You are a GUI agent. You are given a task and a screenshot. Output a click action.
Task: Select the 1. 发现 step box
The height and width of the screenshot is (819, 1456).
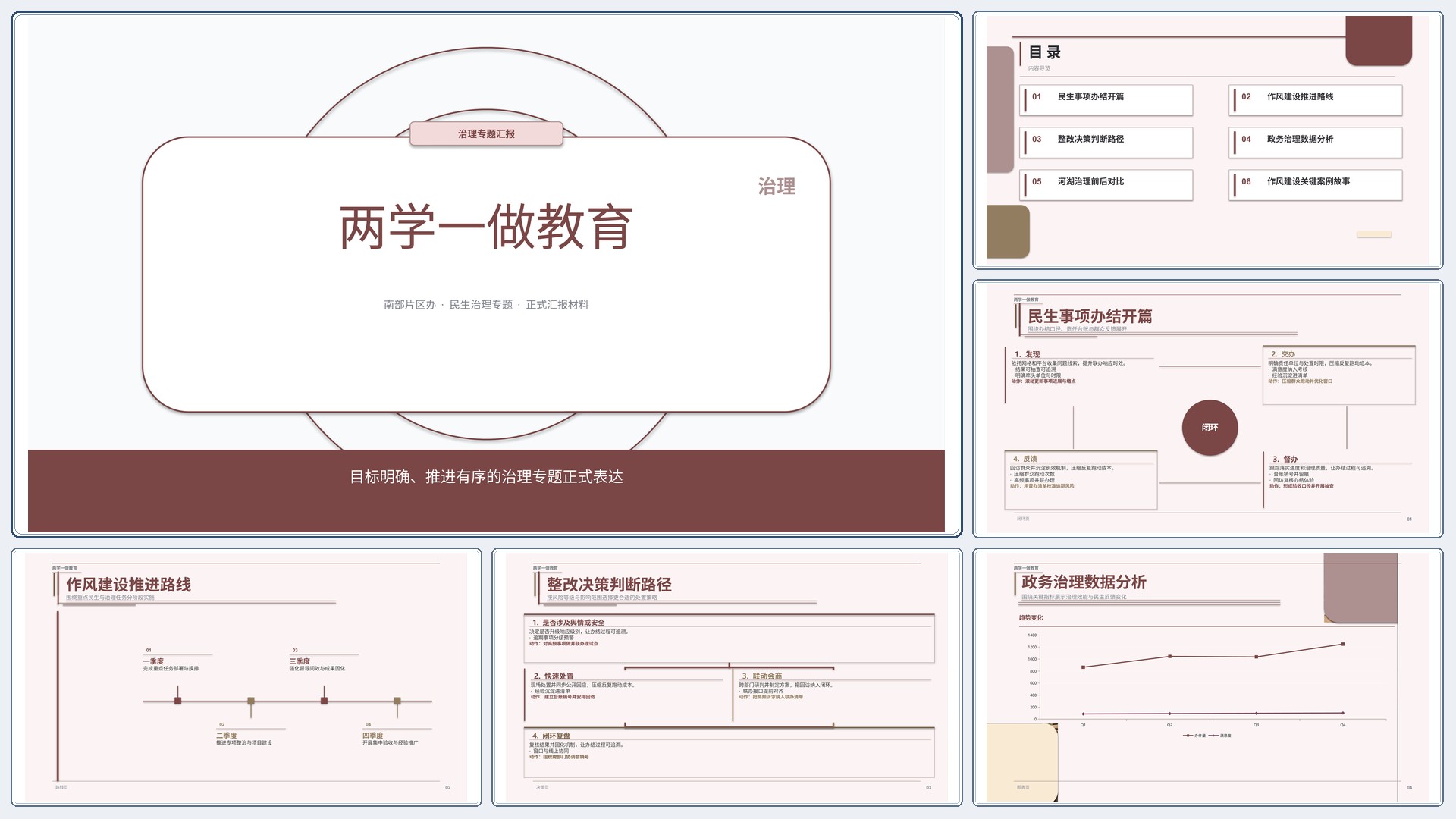click(1080, 375)
